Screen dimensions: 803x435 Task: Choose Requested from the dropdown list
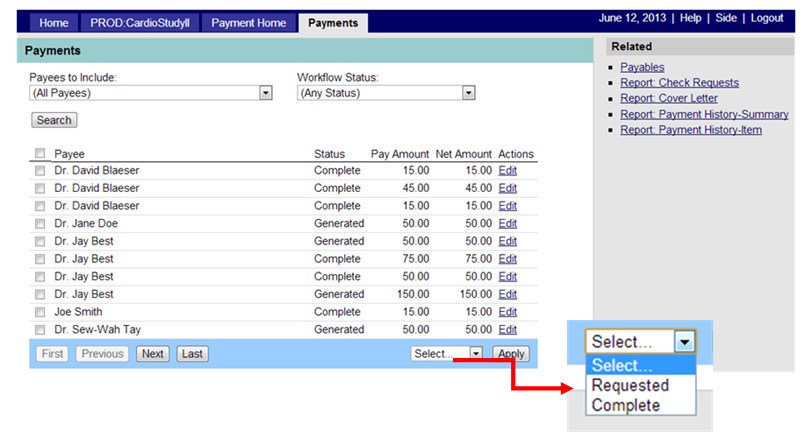[630, 386]
